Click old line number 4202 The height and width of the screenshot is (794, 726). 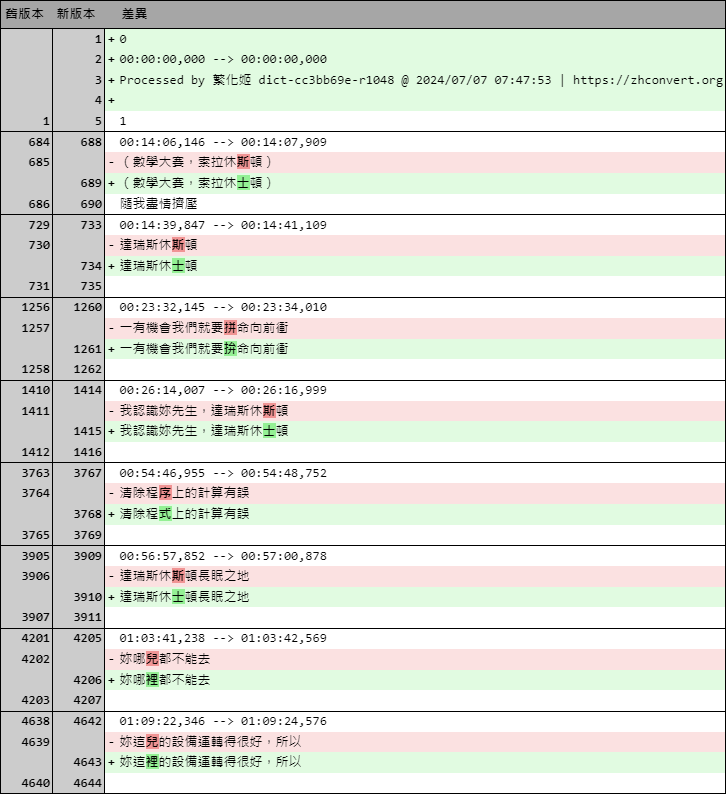tap(35, 659)
